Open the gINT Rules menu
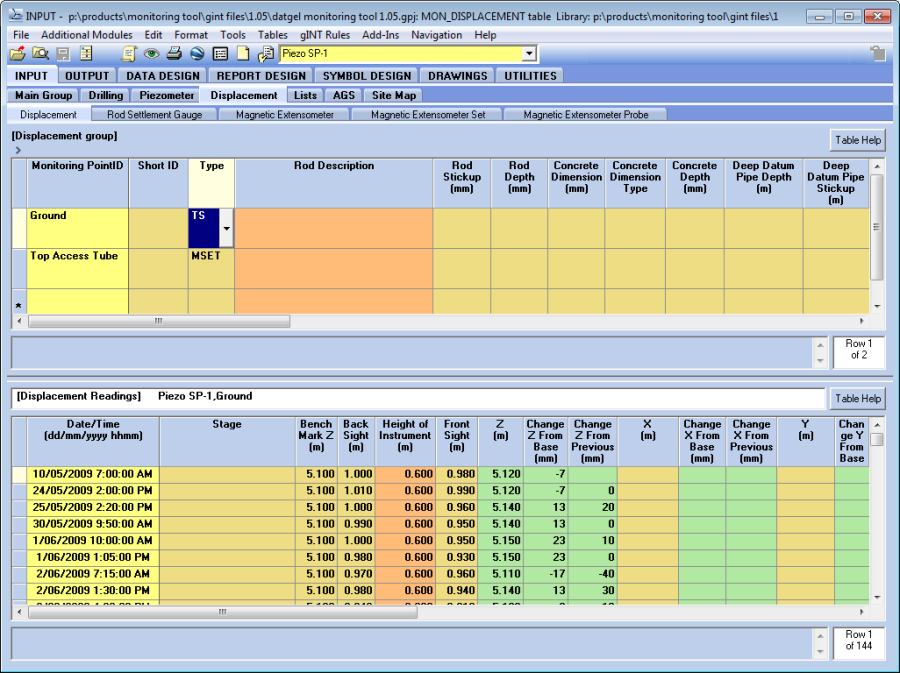This screenshot has width=900, height=673. pyautogui.click(x=326, y=35)
